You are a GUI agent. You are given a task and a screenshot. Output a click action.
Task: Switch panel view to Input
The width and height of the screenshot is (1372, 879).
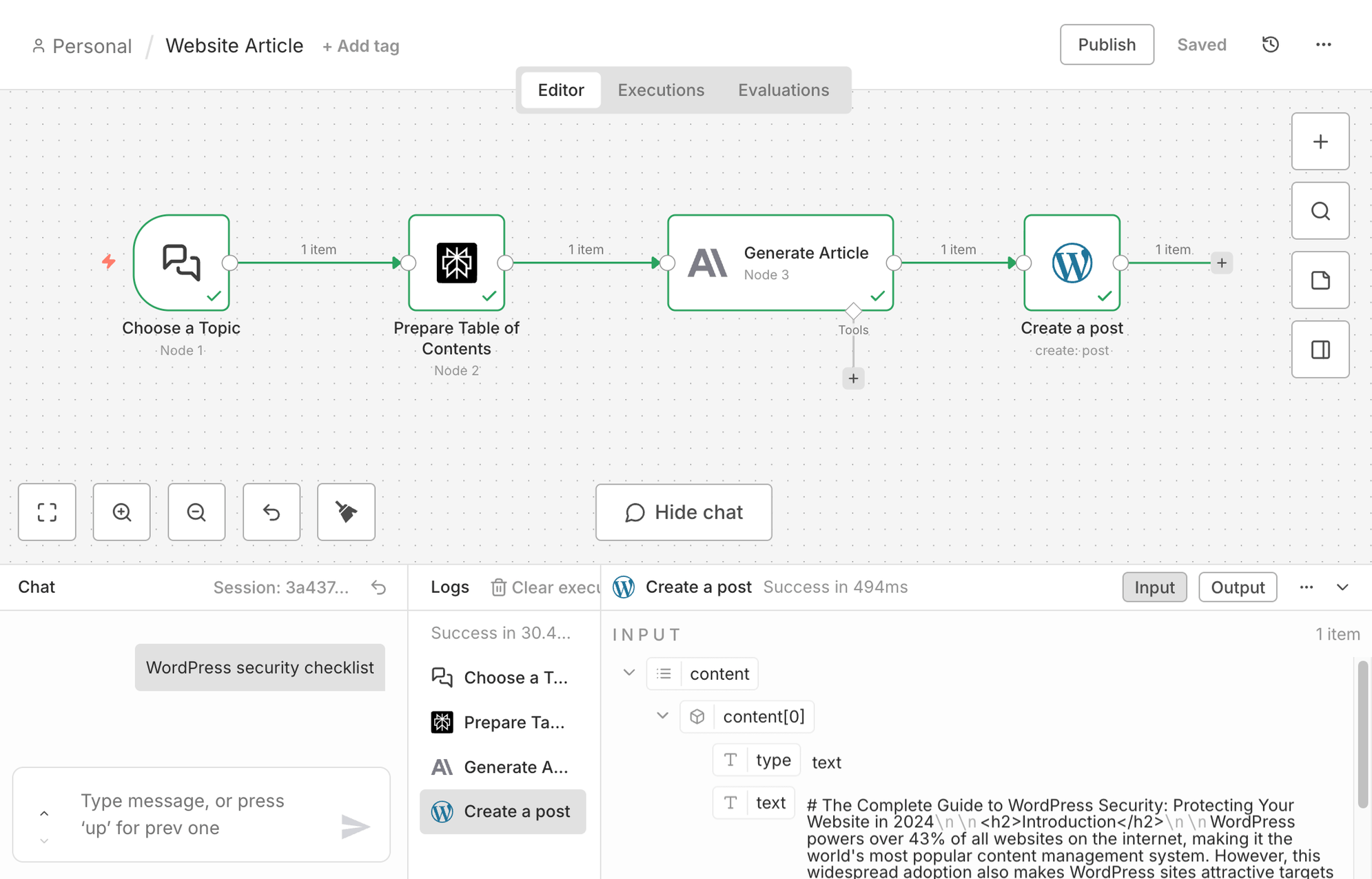click(x=1154, y=587)
